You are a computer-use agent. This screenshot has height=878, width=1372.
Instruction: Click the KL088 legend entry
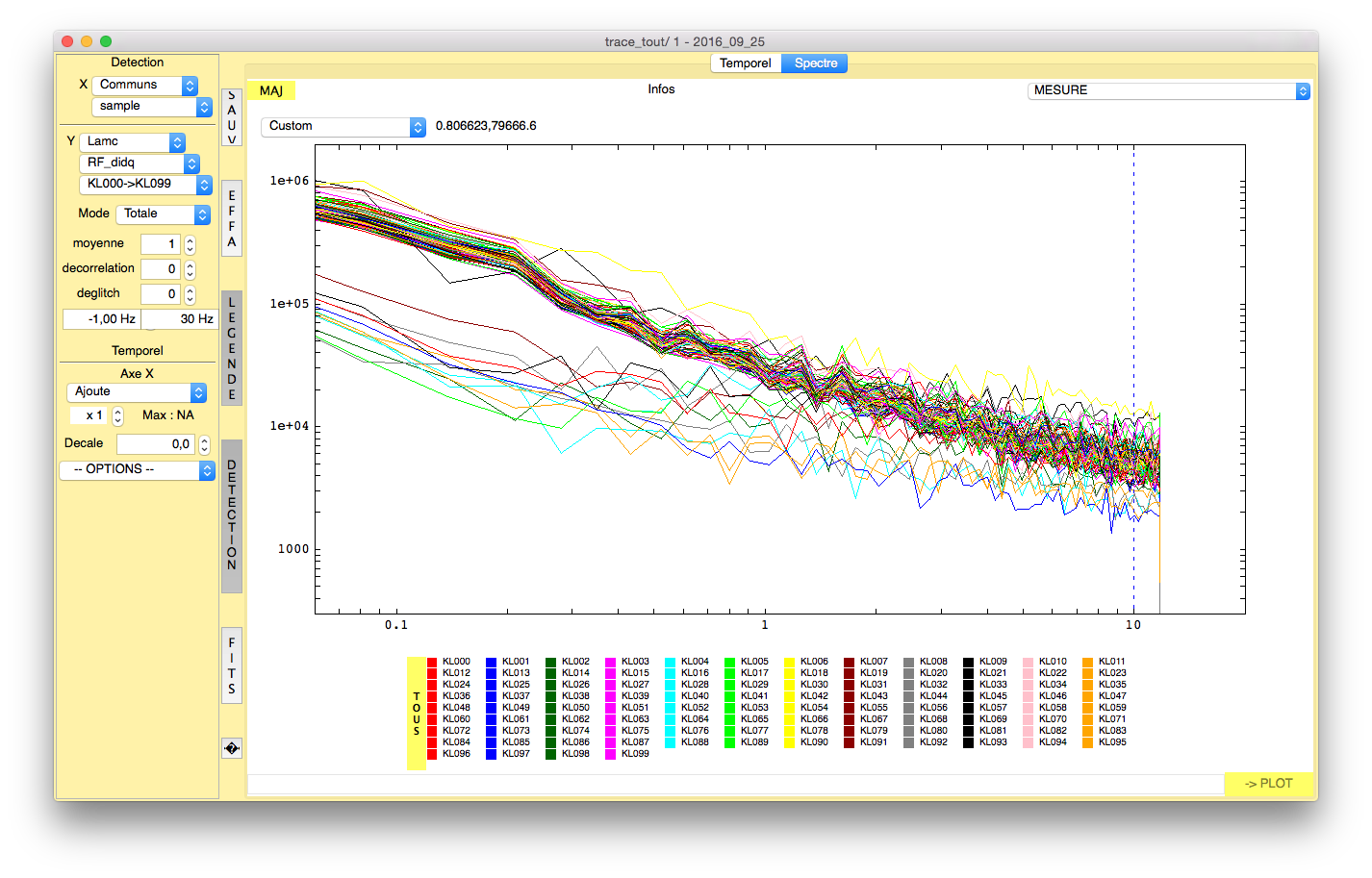695,742
